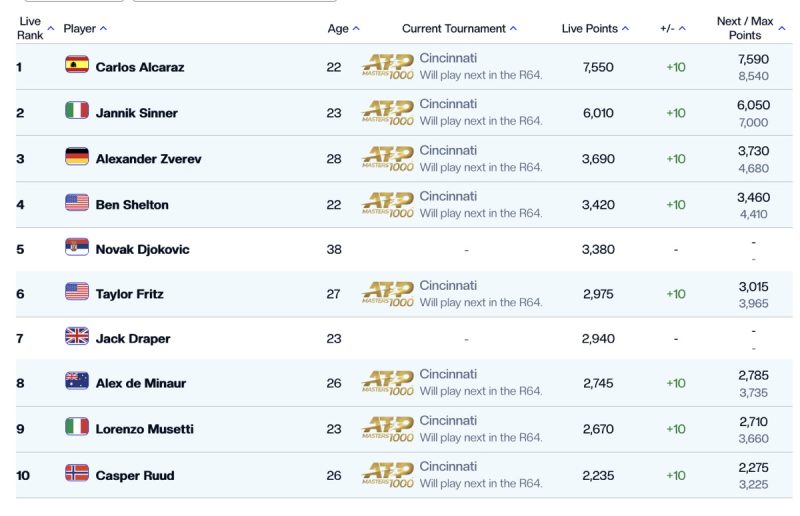Sort by Live Points column

(x=595, y=29)
